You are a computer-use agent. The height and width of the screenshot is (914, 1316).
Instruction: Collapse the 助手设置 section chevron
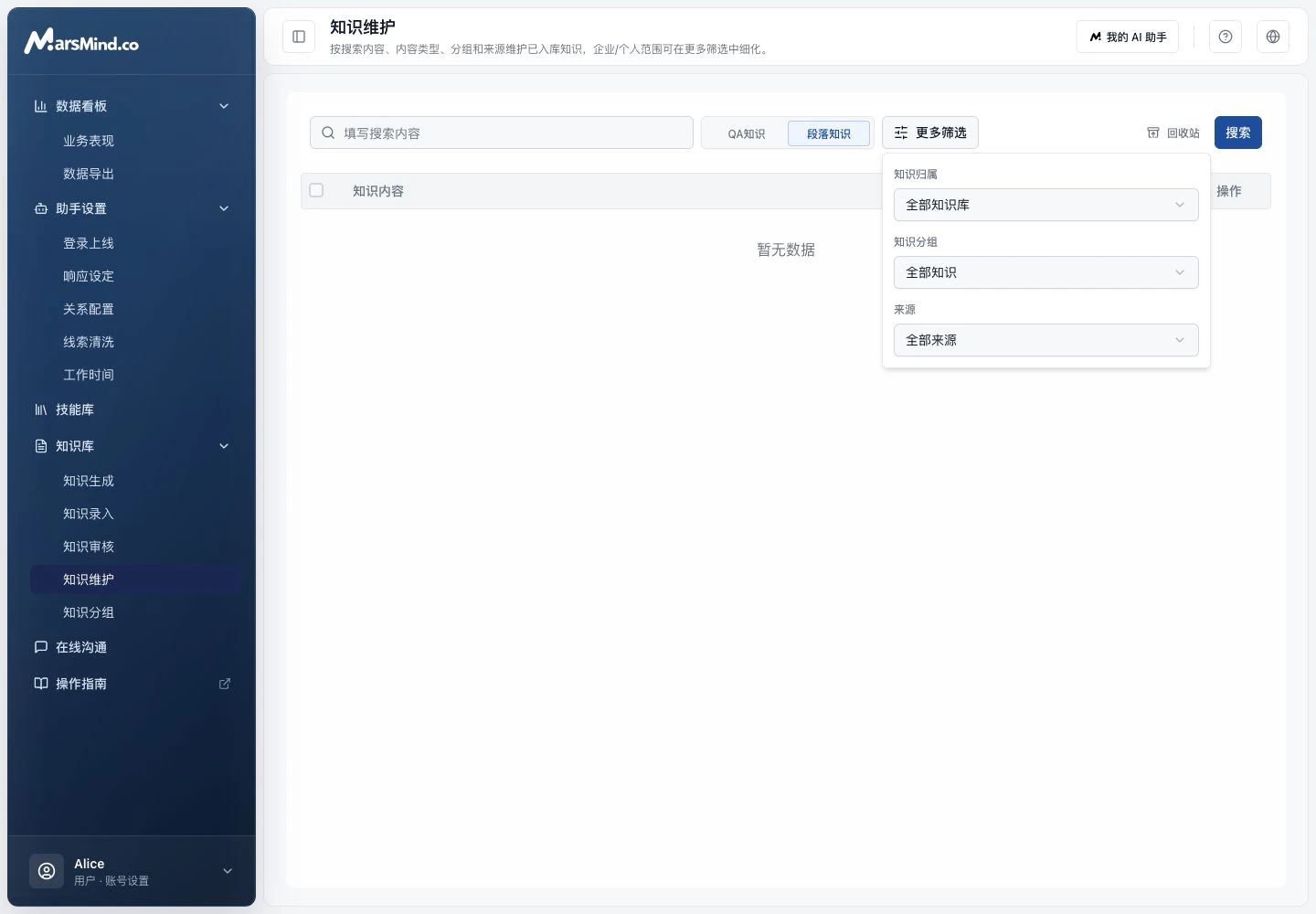click(x=224, y=208)
